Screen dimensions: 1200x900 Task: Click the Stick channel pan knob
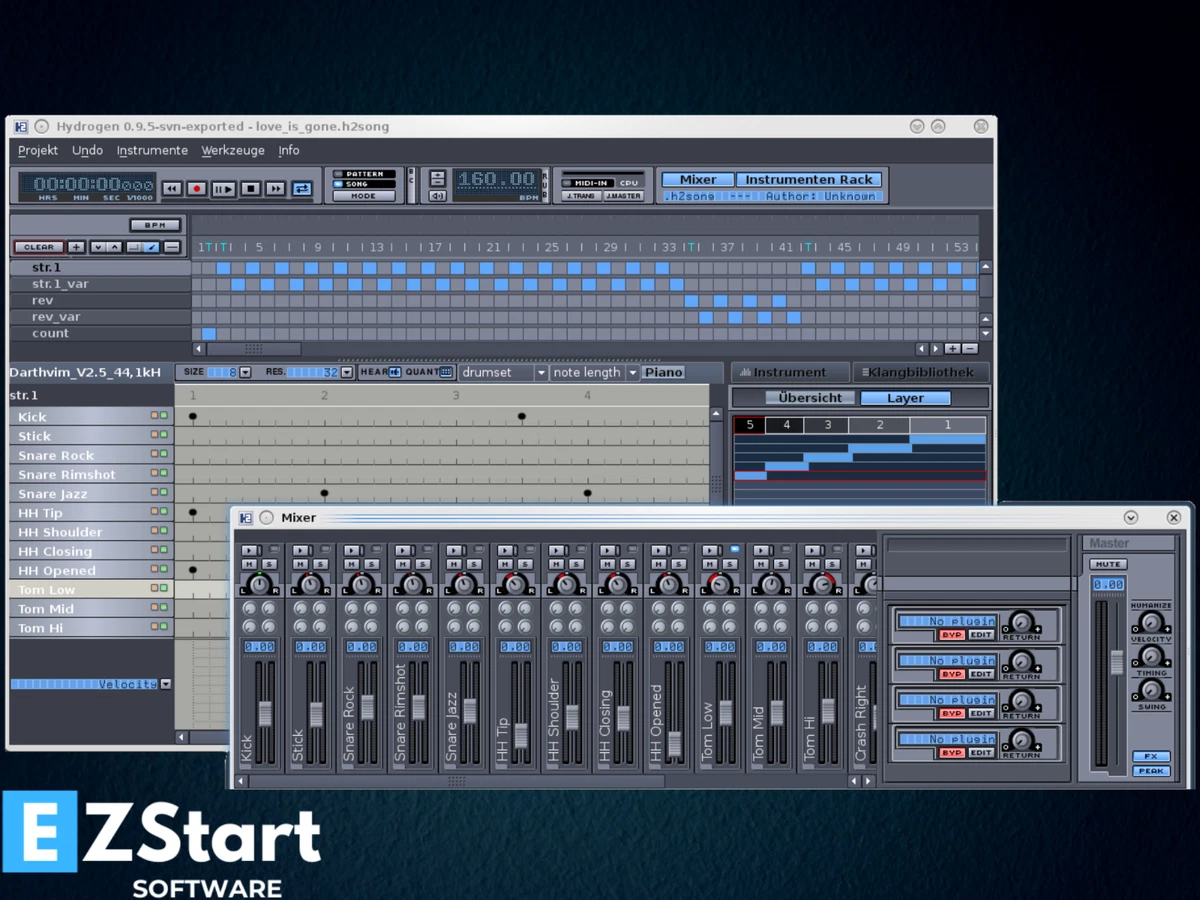tap(310, 584)
